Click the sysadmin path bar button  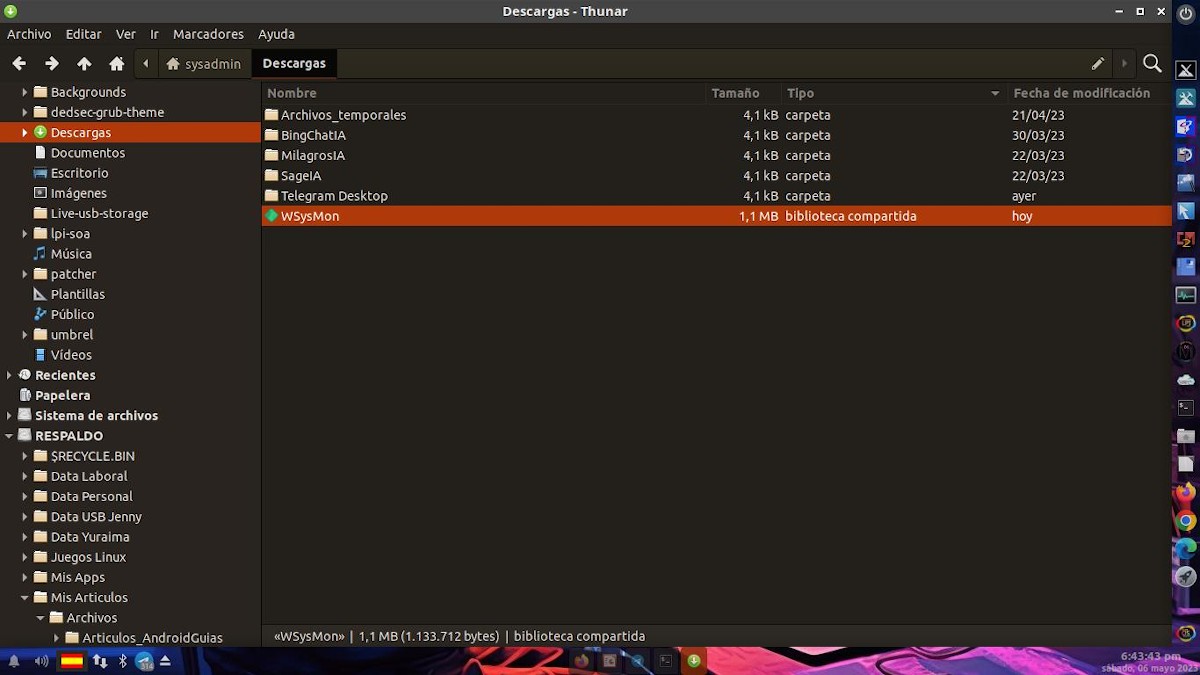point(204,63)
